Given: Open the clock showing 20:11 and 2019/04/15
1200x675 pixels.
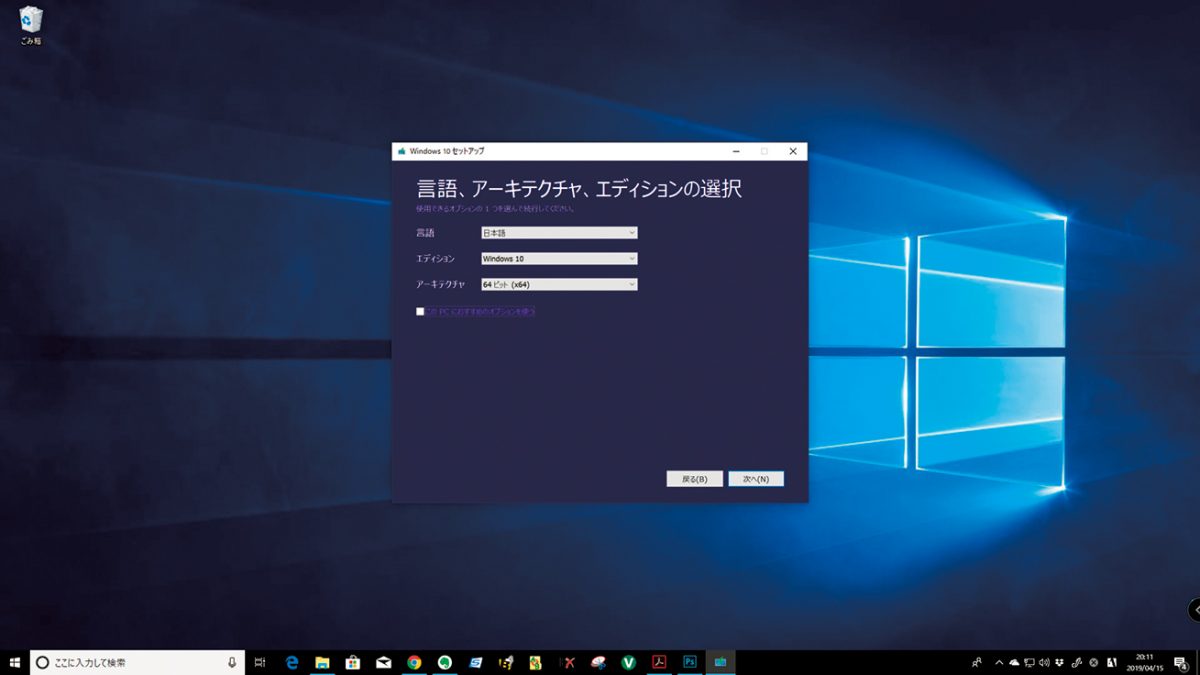Looking at the screenshot, I should tap(1145, 662).
